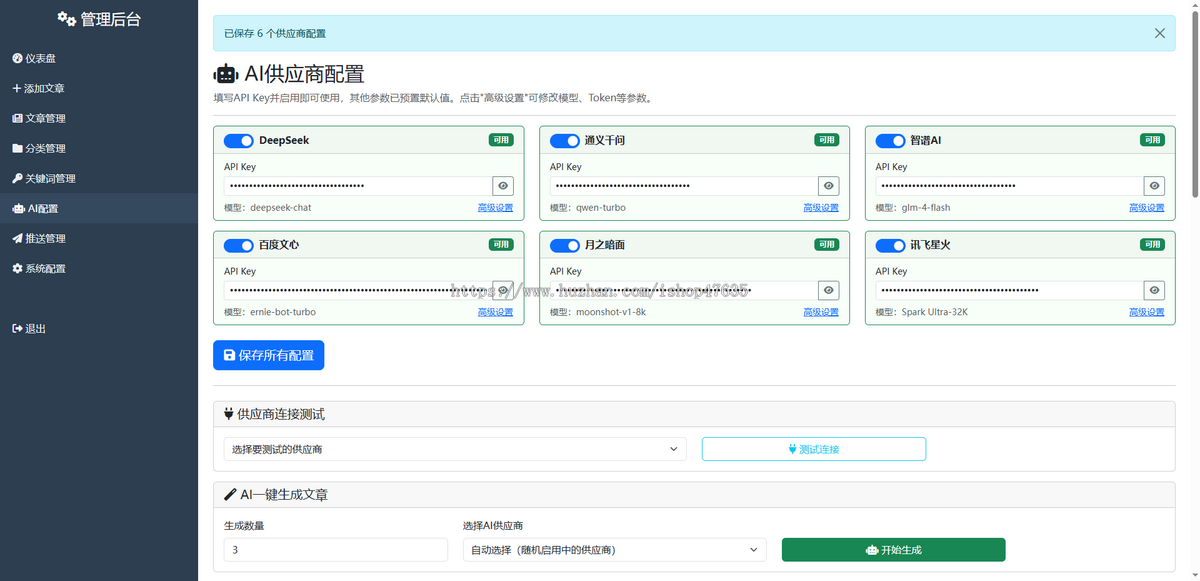Open 智谱AI 高级设置 link
Screen dimensions: 1200x581
[1147, 208]
